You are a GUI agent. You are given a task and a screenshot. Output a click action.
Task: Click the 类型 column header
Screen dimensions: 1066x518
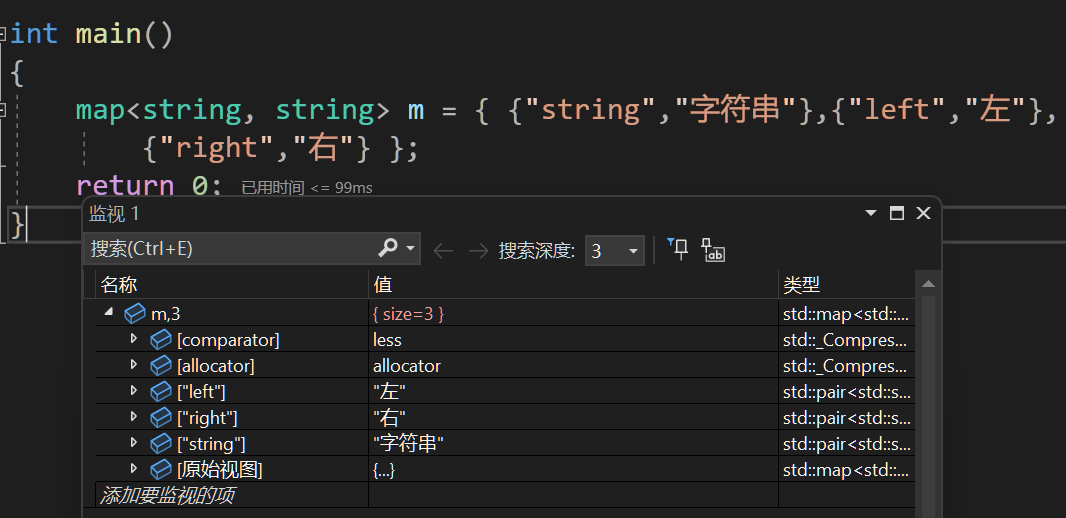point(846,285)
